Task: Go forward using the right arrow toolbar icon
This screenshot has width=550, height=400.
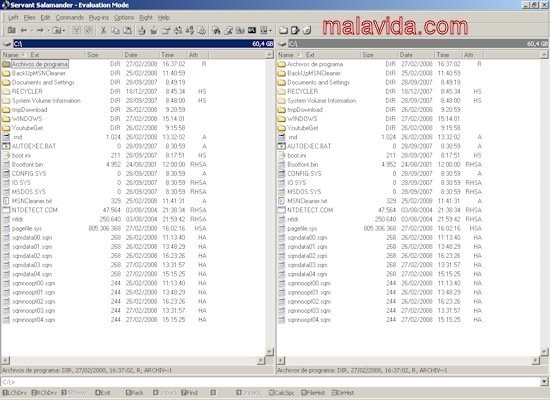Action: pyautogui.click(x=40, y=31)
